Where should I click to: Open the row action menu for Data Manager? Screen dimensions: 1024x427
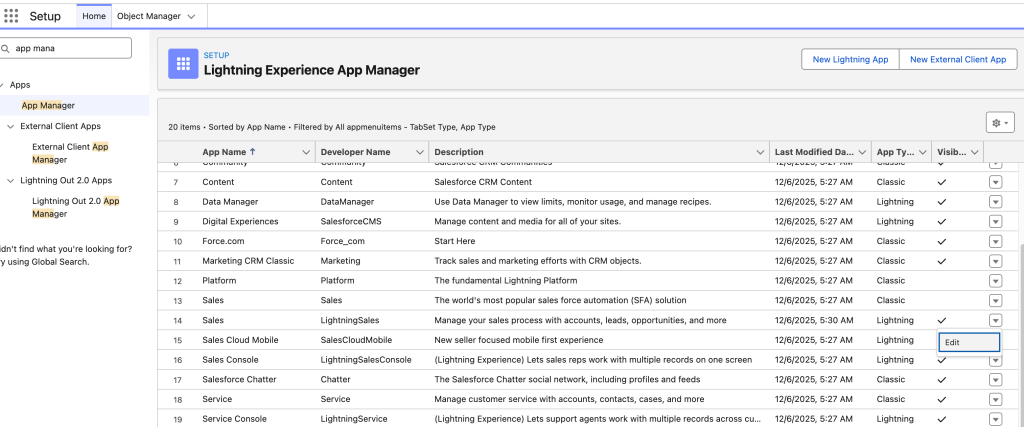[x=995, y=202]
